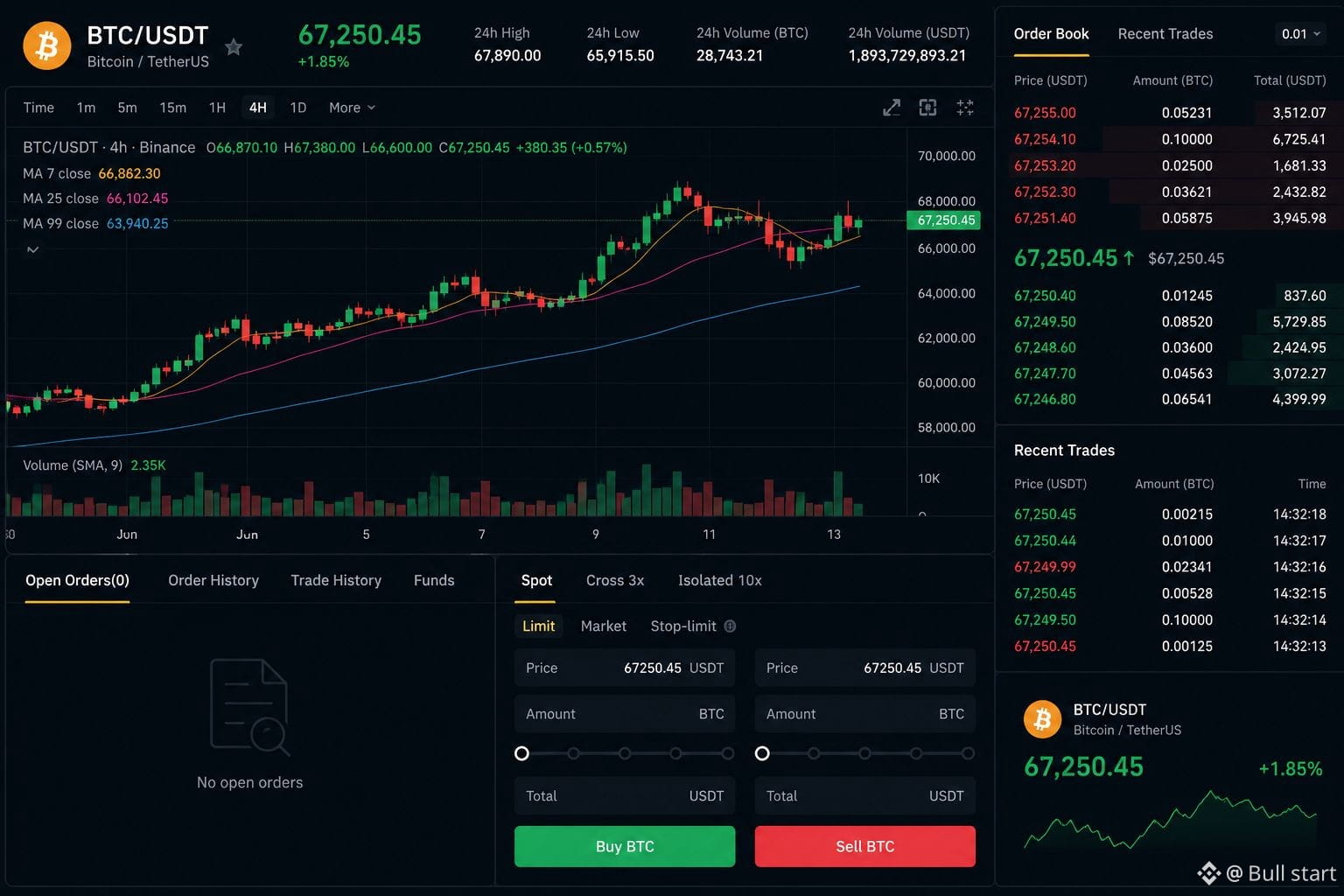
Task: Expand chart to fullscreen with diagonal arrow icon
Action: click(x=892, y=108)
